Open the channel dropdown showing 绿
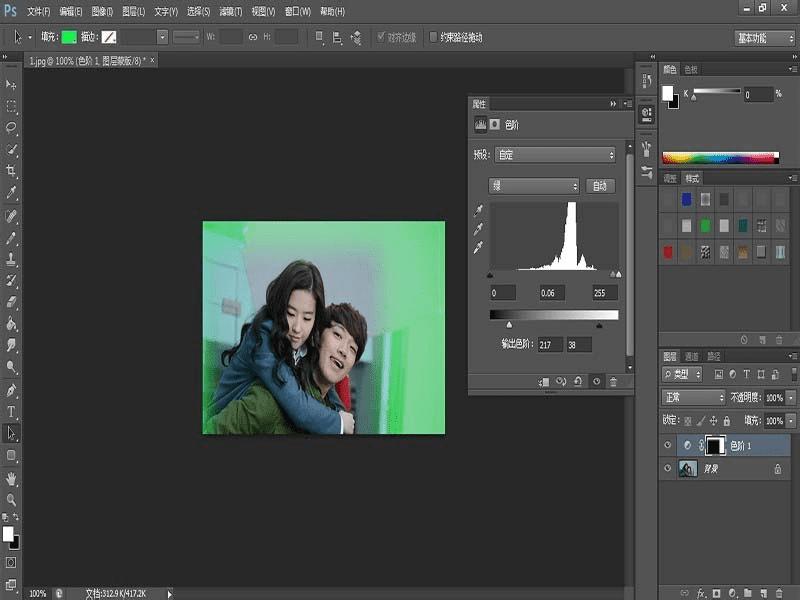 pyautogui.click(x=534, y=186)
